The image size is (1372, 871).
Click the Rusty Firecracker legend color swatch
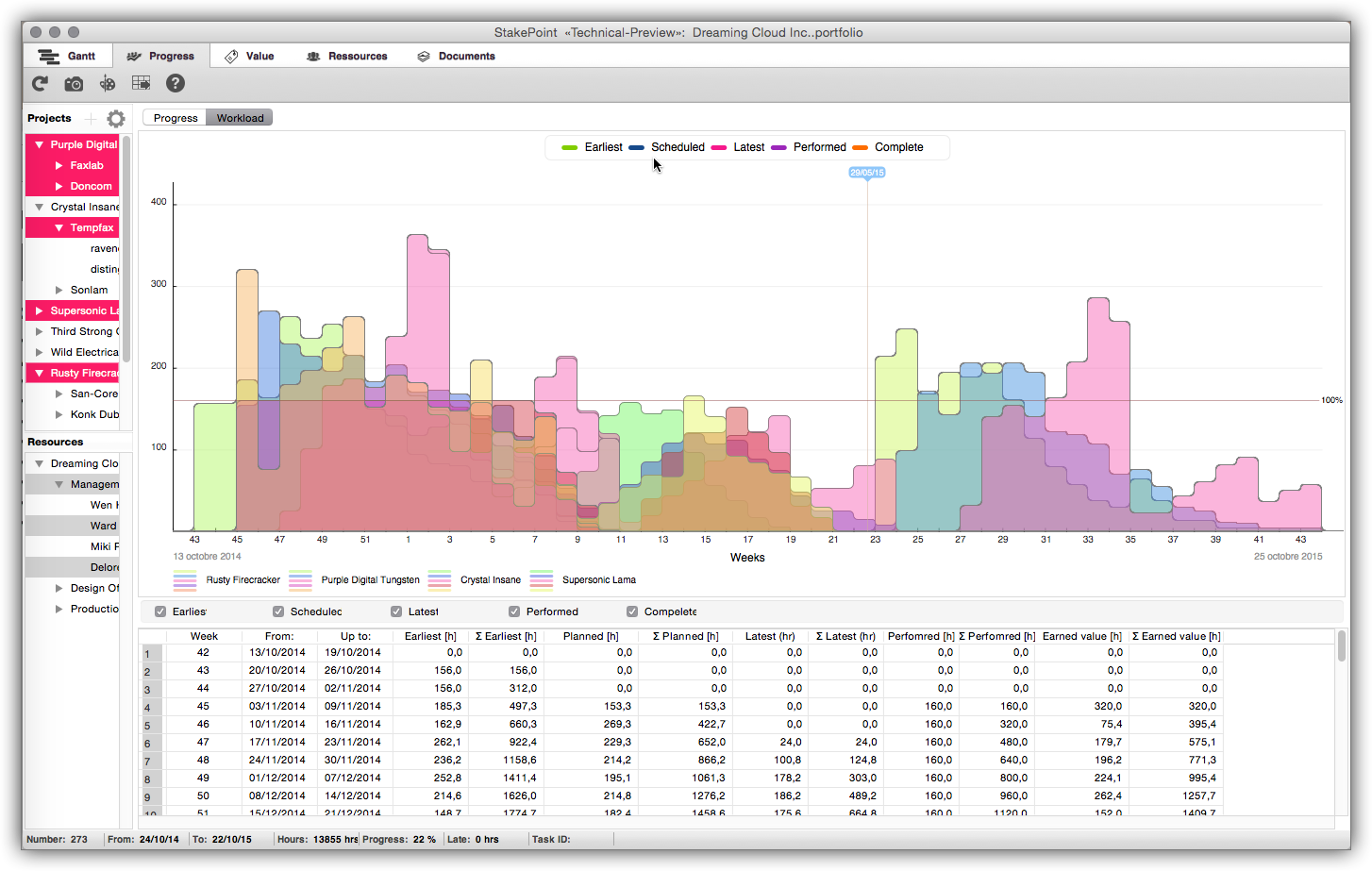click(185, 580)
